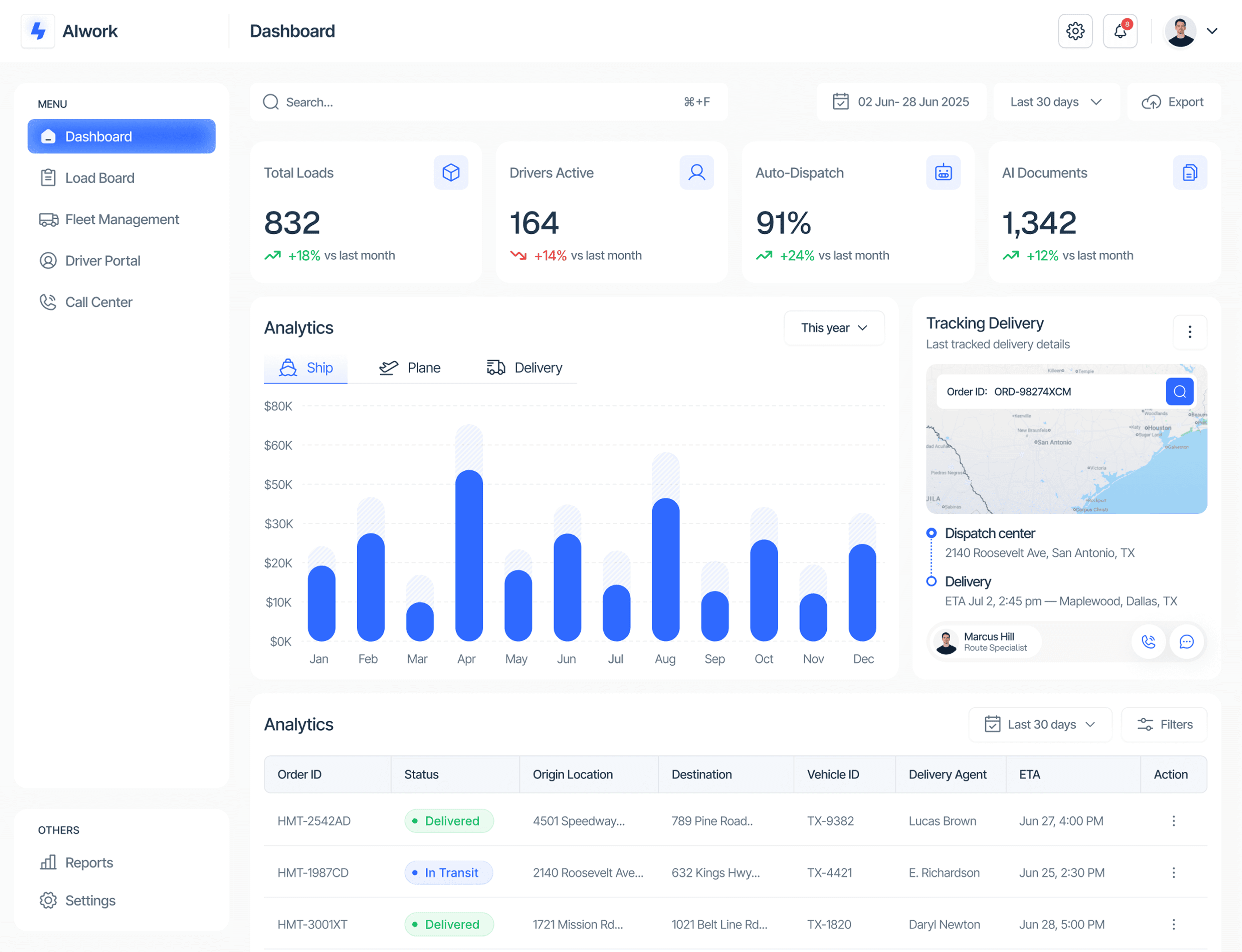
Task: Click the Total Loads cube icon
Action: 451,172
